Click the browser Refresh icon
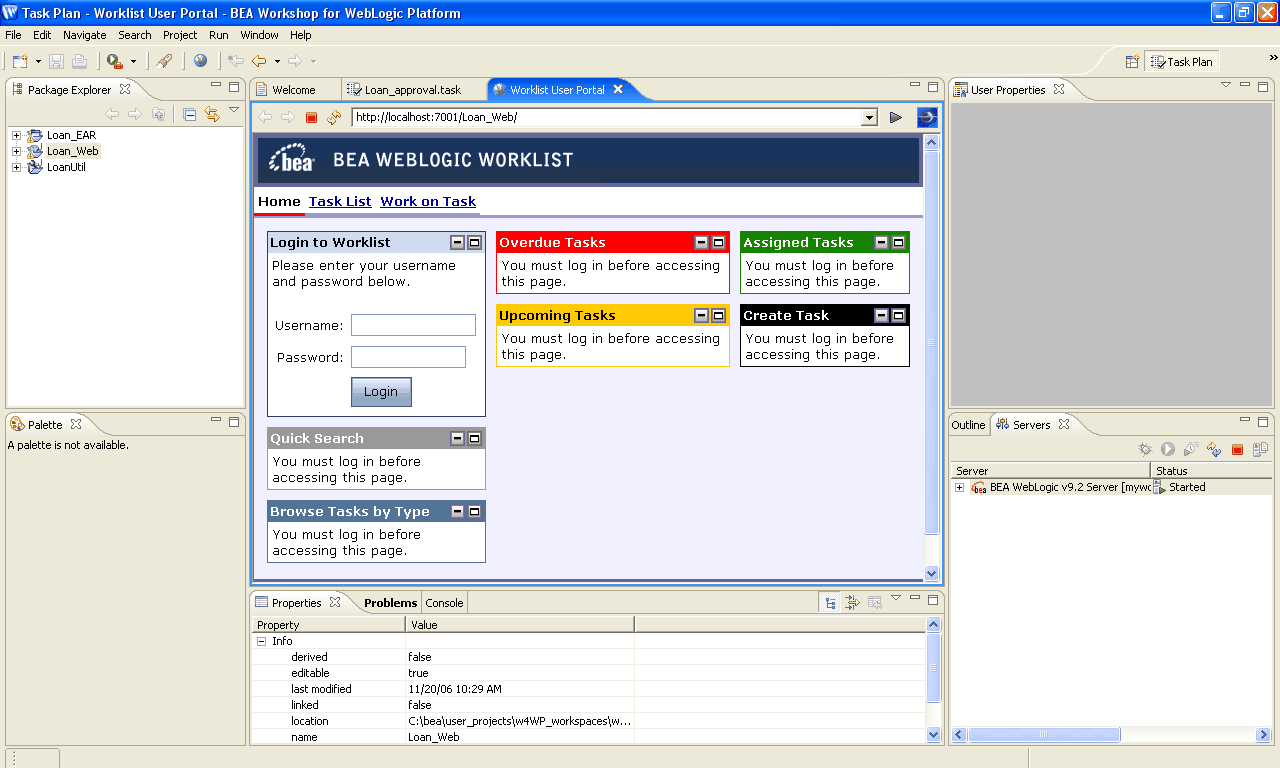Image resolution: width=1280 pixels, height=768 pixels. pos(334,118)
